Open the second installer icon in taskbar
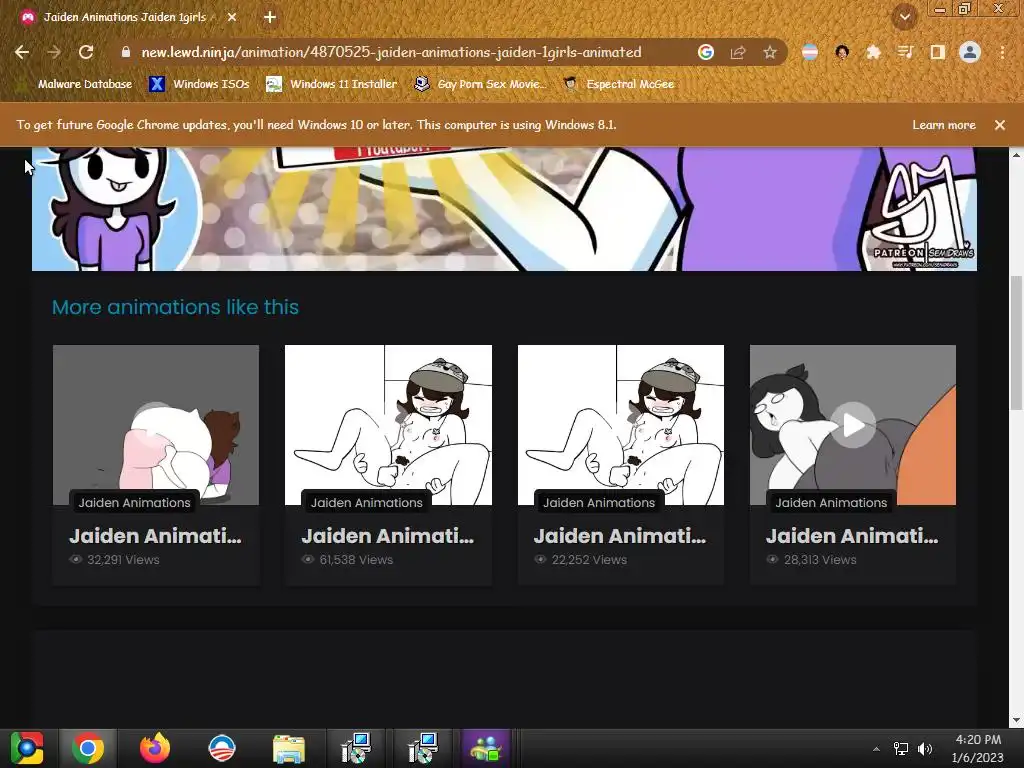This screenshot has height=768, width=1024. click(x=421, y=748)
